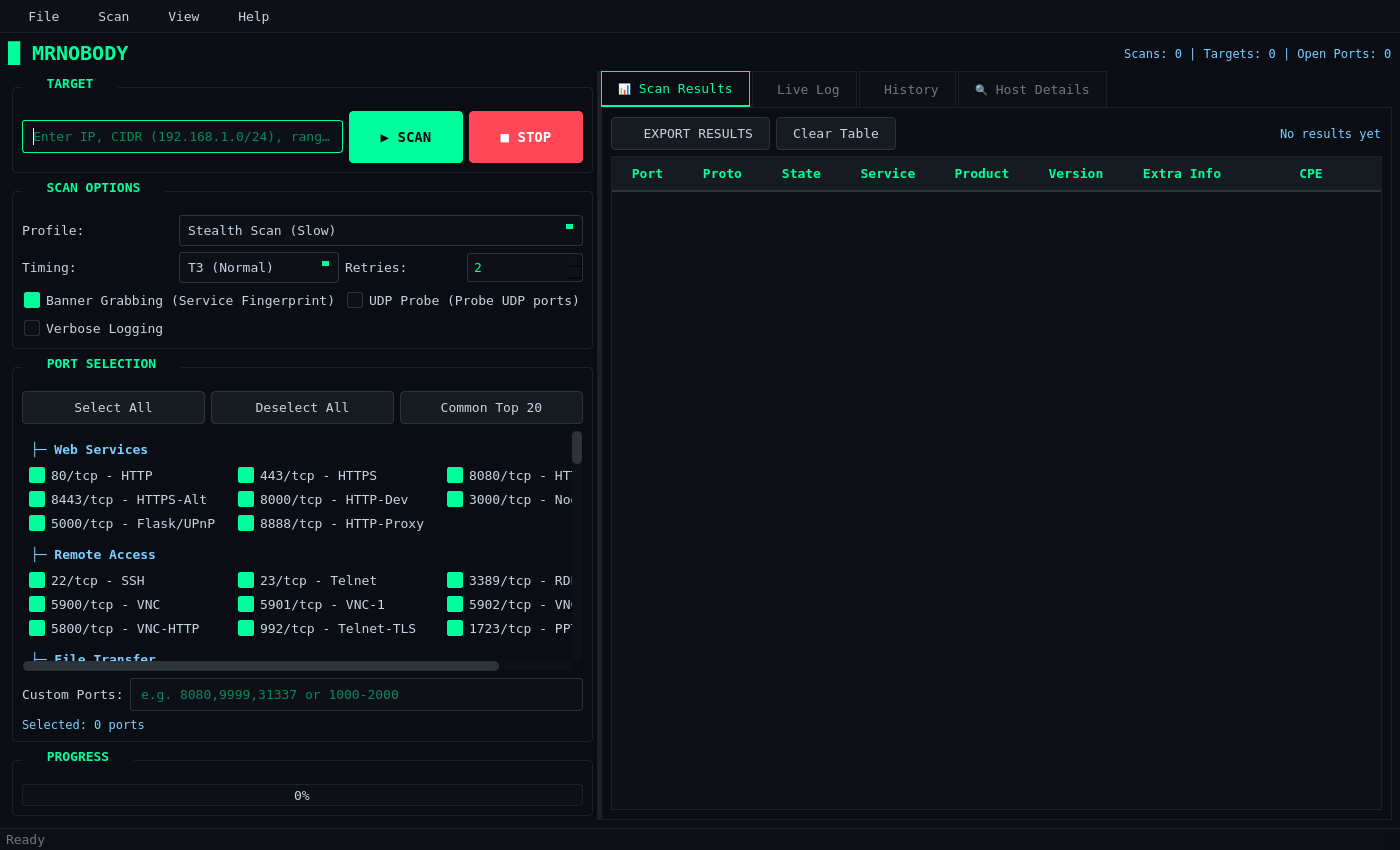This screenshot has width=1400, height=850.
Task: Sort results by Service column
Action: click(888, 173)
